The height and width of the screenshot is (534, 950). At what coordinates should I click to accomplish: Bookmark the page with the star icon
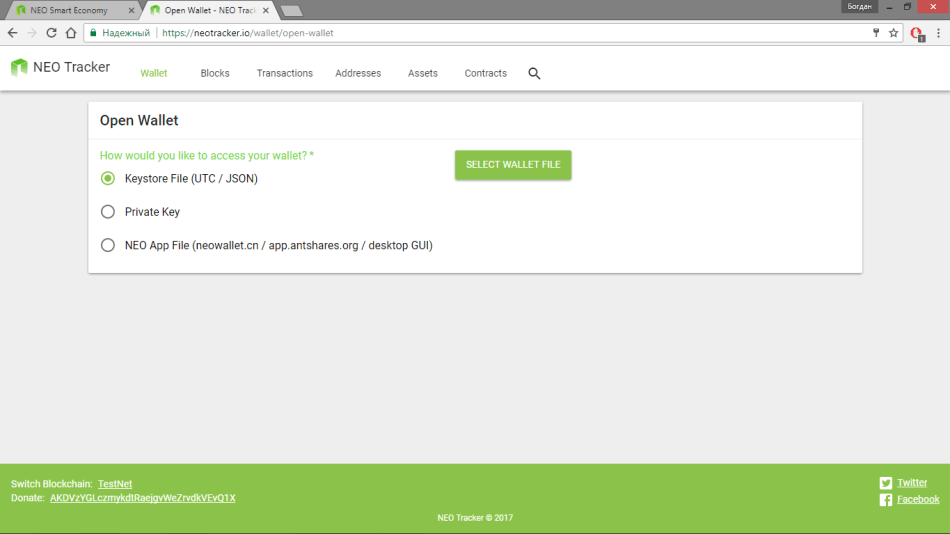pos(894,33)
